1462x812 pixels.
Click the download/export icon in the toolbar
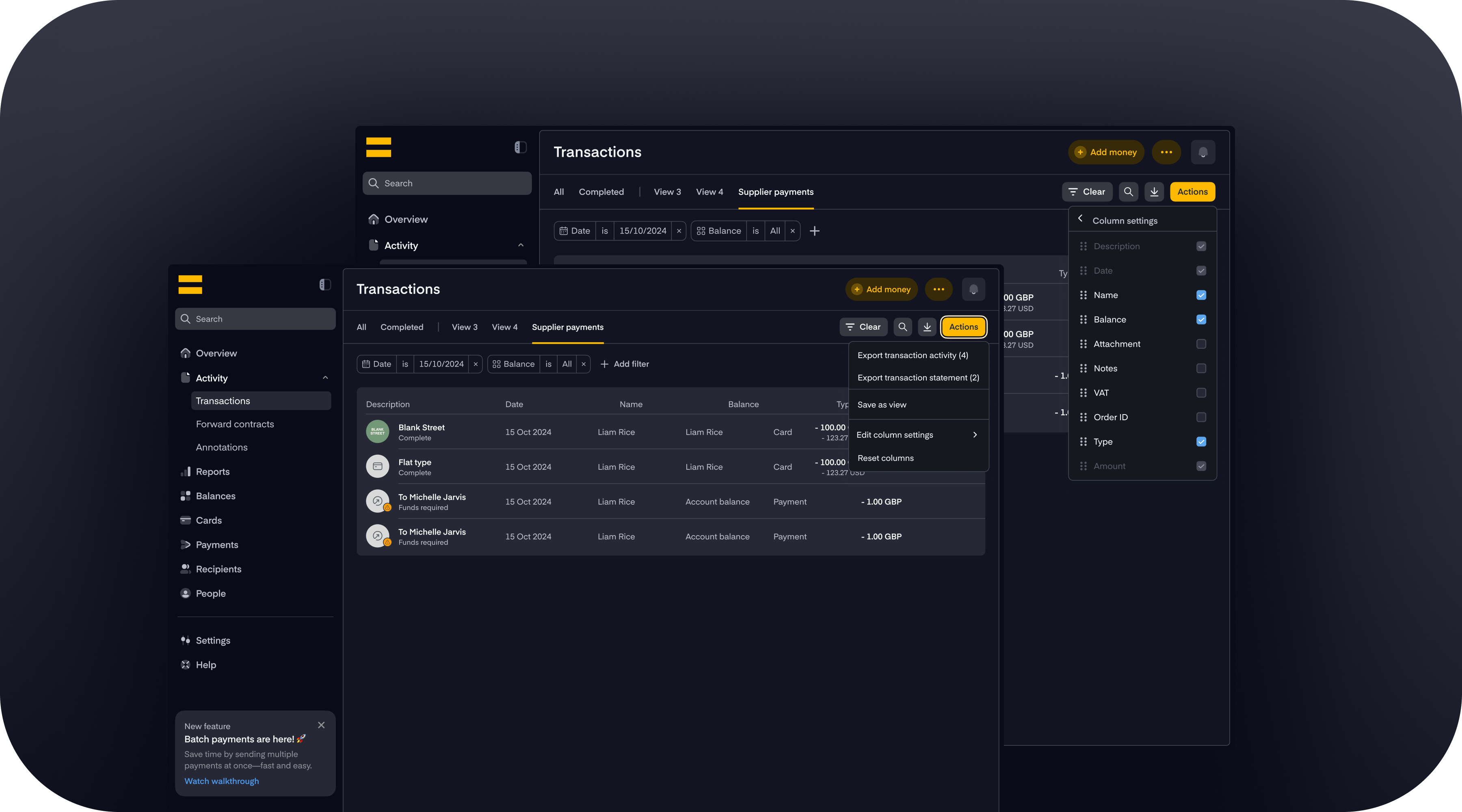[x=927, y=327]
